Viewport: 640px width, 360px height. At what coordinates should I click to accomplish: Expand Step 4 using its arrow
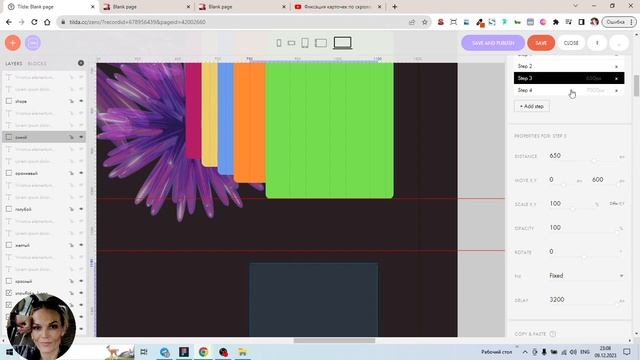[616, 90]
